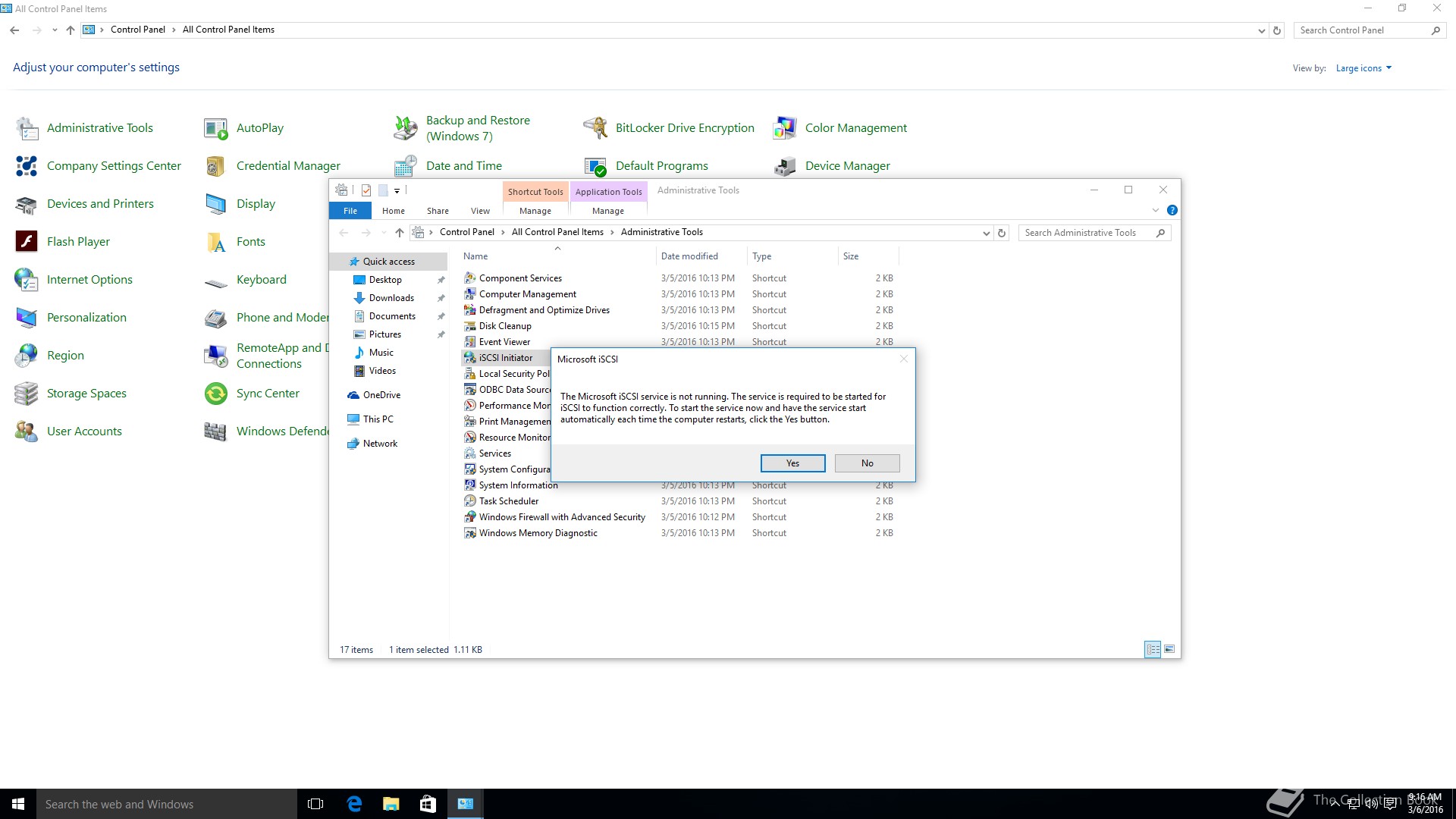
Task: Click Windows Defender brick wall icon
Action: point(216,431)
